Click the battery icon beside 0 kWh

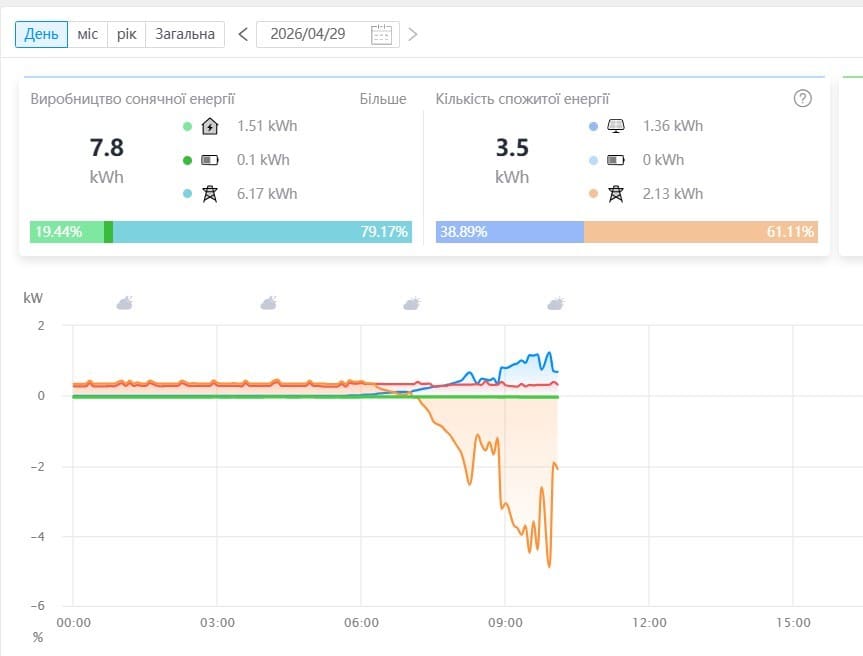pos(616,160)
